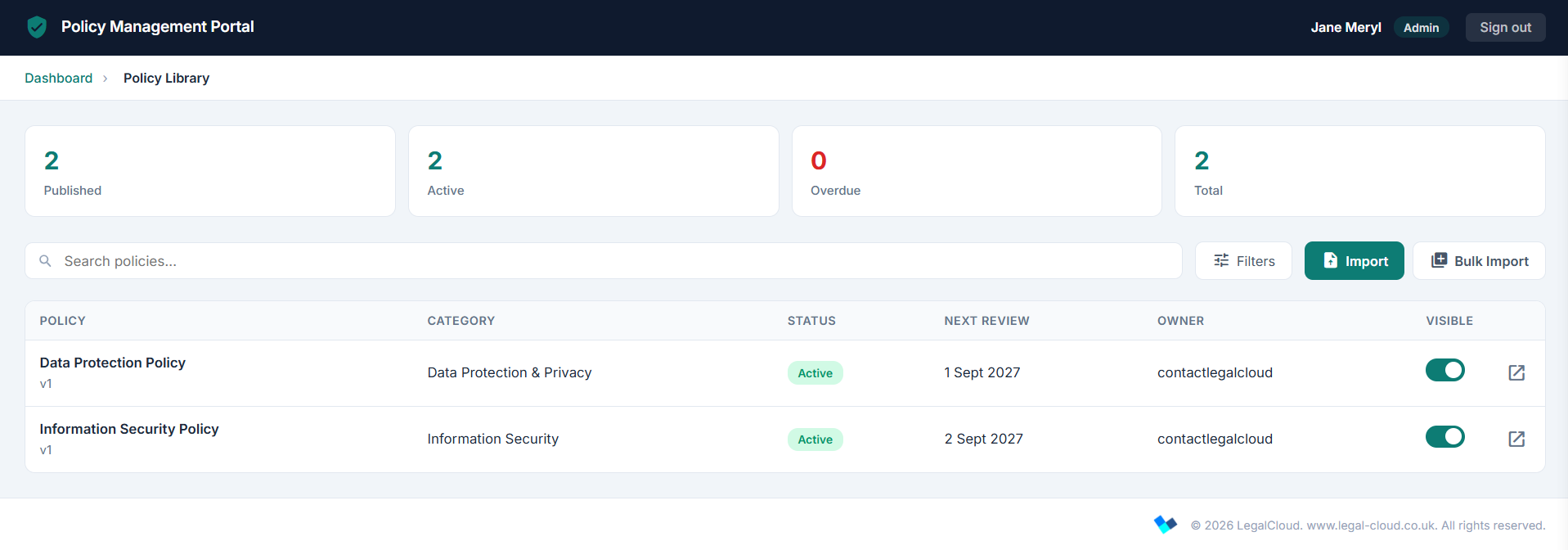Open the Total stat card

(1359, 171)
